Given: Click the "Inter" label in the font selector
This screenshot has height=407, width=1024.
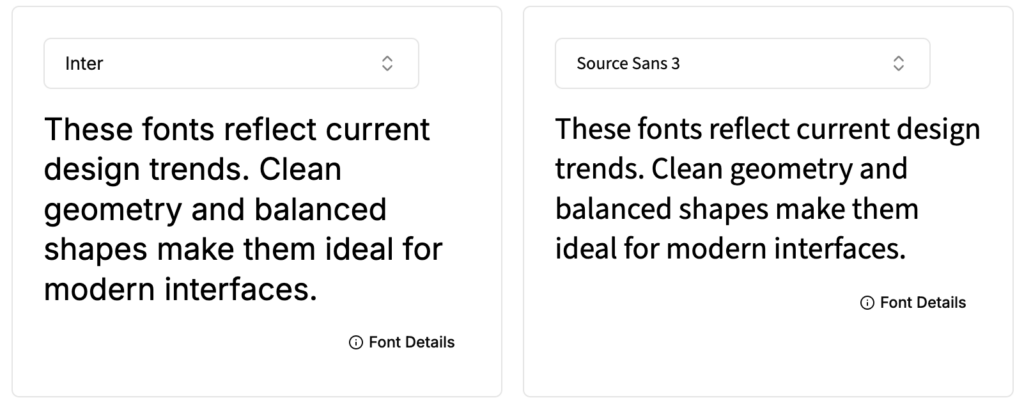Looking at the screenshot, I should pos(84,64).
